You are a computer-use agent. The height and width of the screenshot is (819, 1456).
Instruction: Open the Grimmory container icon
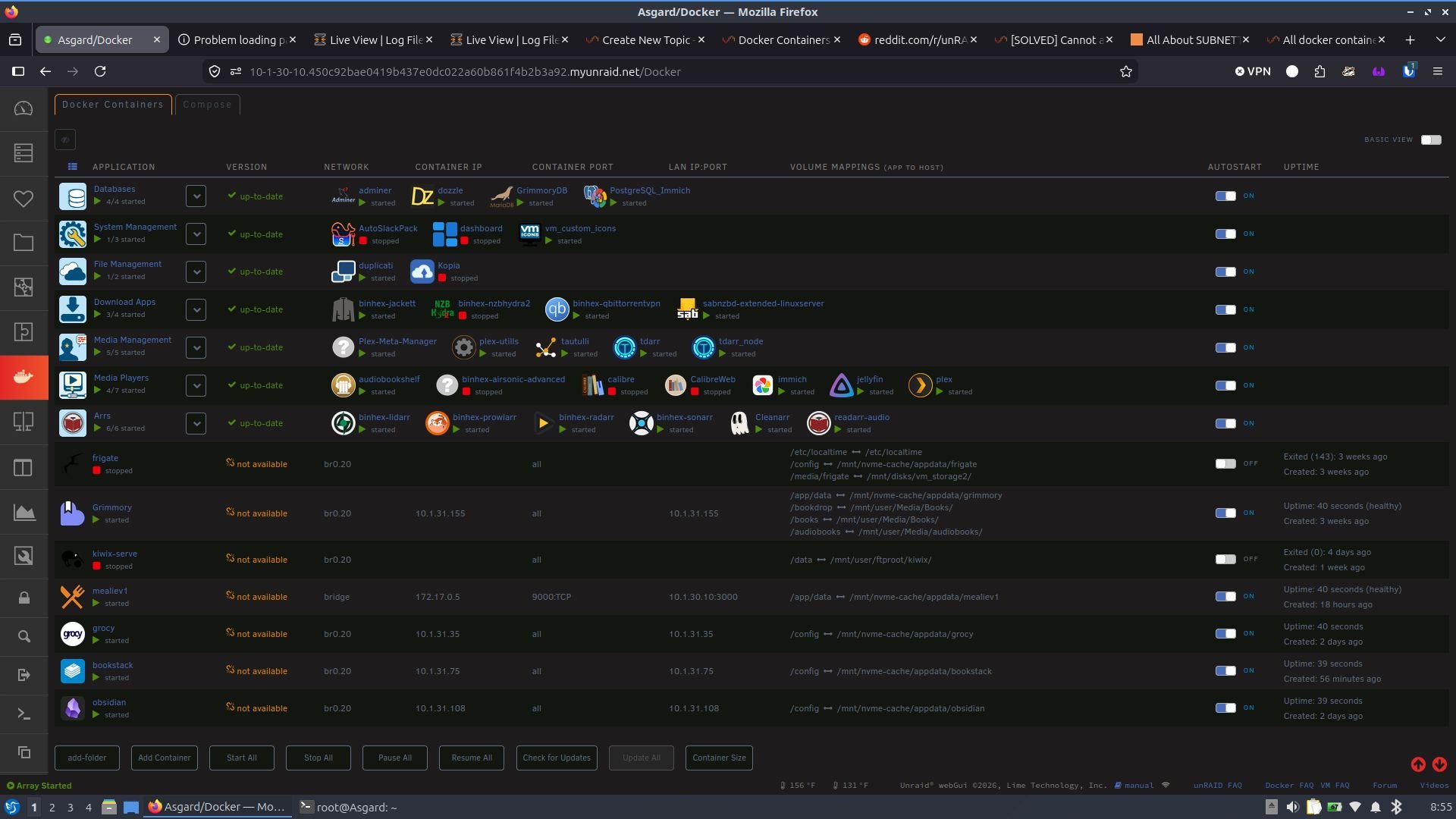click(72, 513)
